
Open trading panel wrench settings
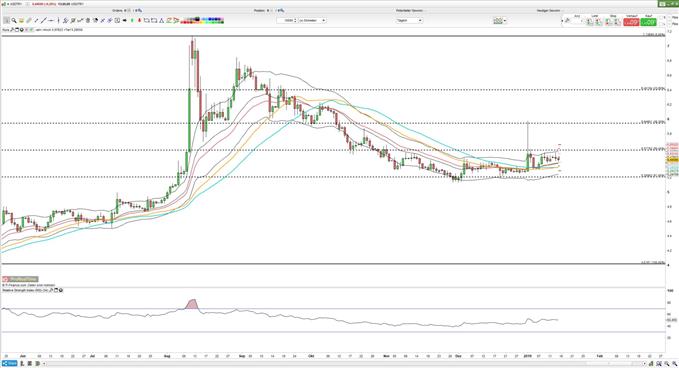[x=567, y=20]
